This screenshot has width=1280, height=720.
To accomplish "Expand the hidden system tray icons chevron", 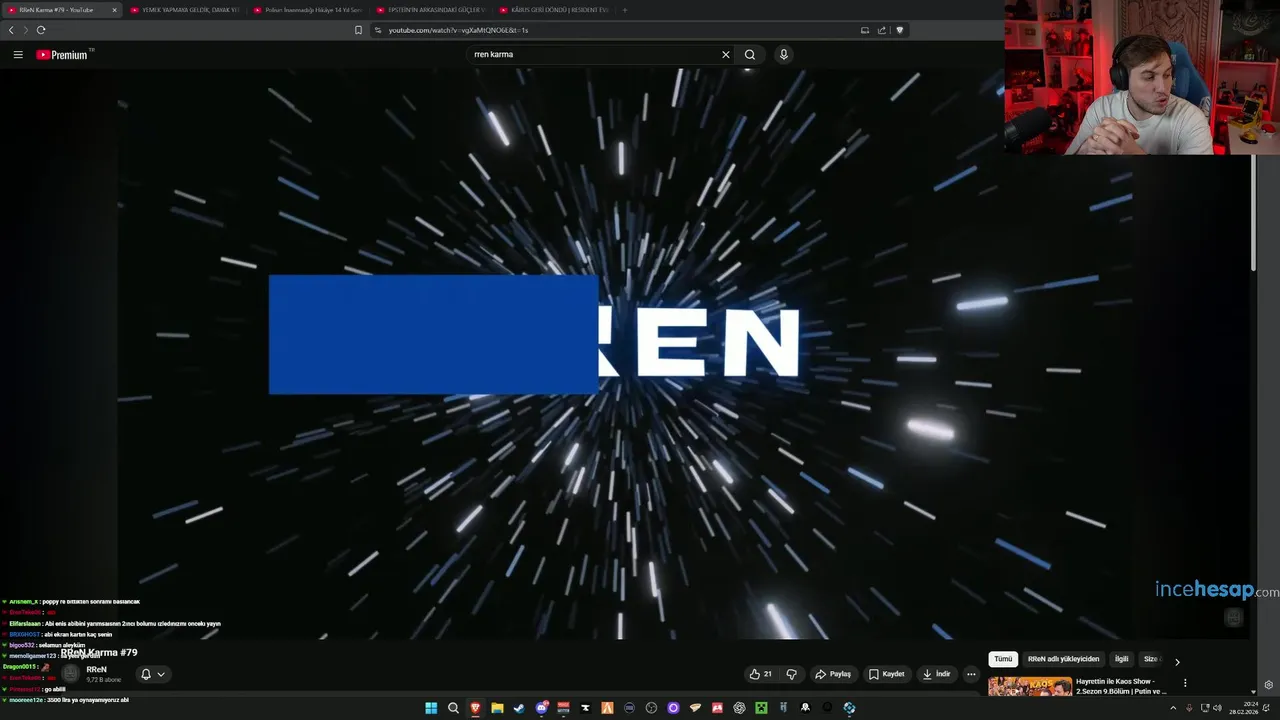I will [1175, 708].
